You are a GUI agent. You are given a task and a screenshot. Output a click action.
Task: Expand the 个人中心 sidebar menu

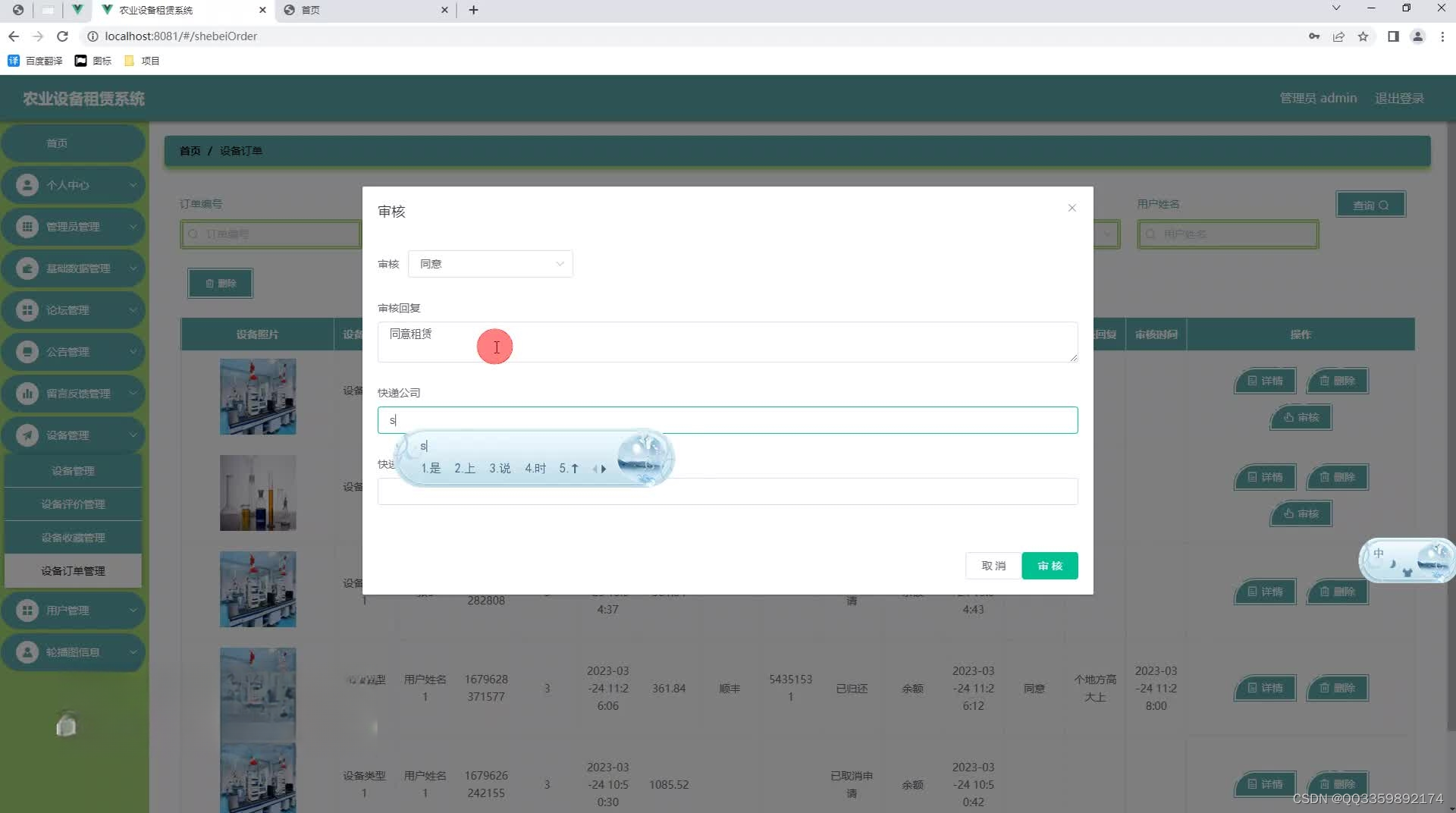pyautogui.click(x=73, y=185)
